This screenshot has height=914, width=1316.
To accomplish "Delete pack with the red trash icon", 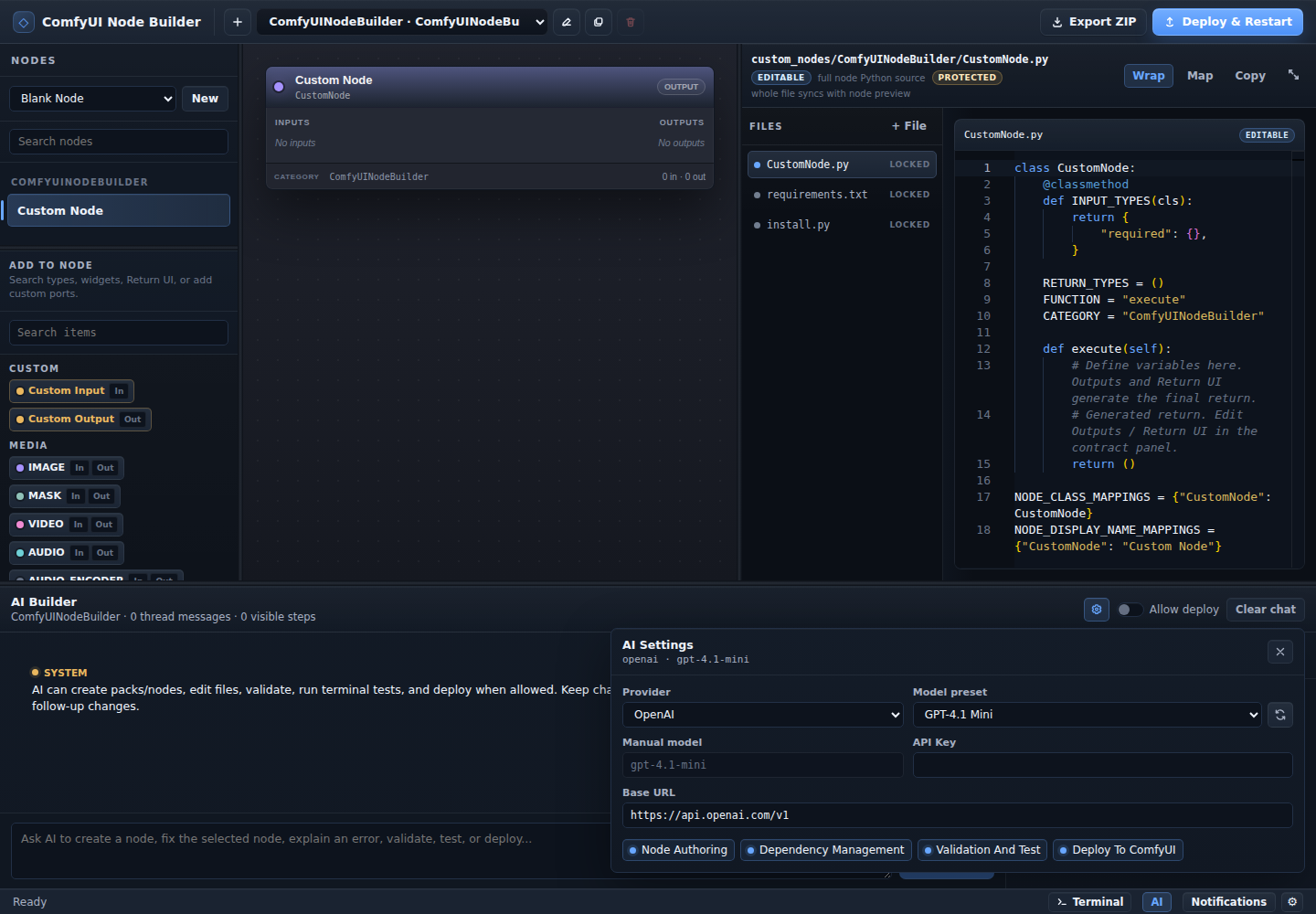I will (x=631, y=22).
